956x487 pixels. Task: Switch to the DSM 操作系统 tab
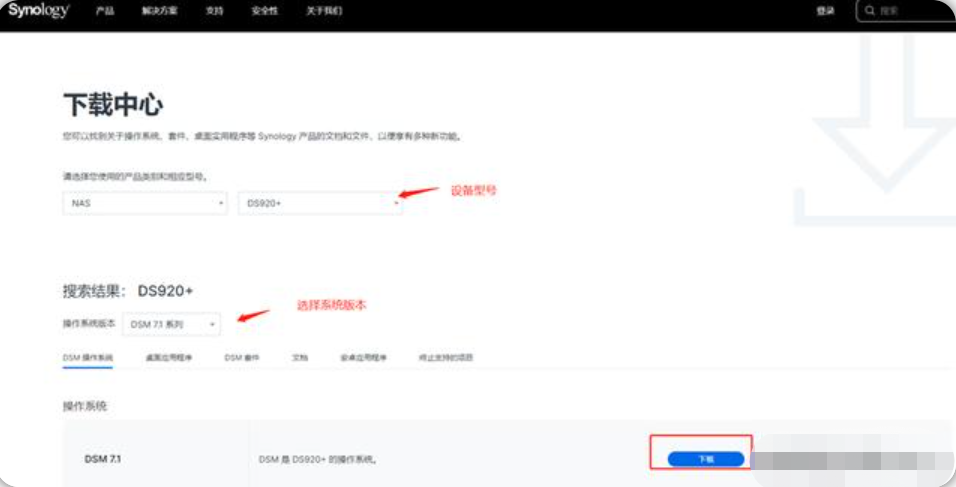(x=88, y=358)
